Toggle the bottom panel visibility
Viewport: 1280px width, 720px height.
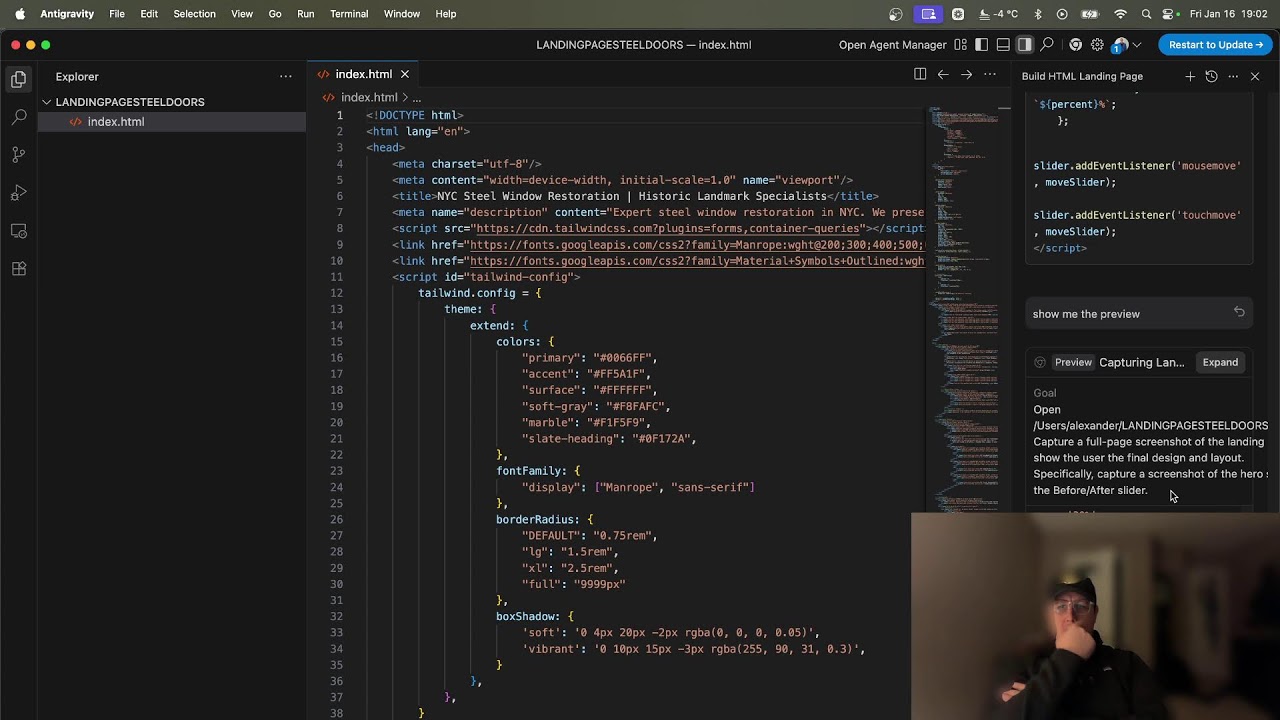click(x=1003, y=45)
